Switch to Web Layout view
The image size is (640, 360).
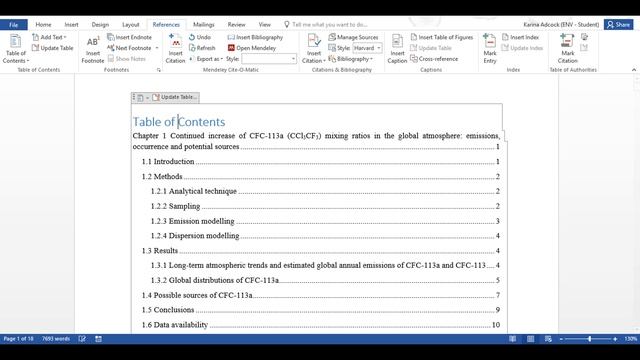[x=548, y=339]
